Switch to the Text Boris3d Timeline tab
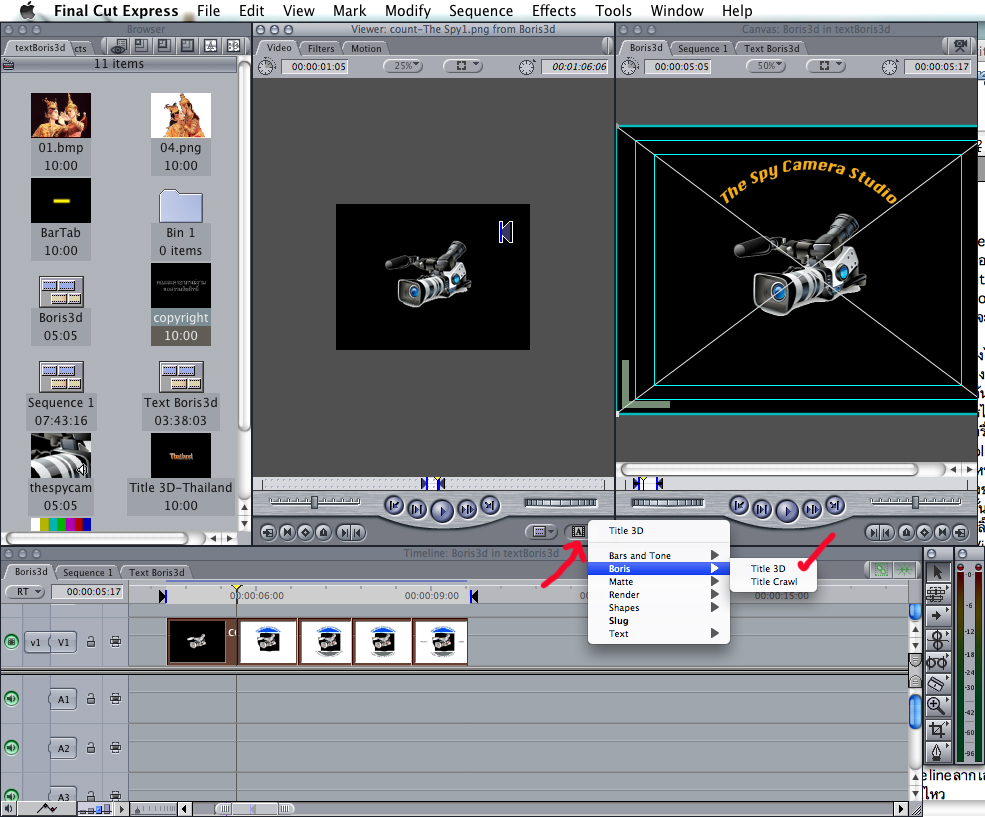The width and height of the screenshot is (985, 817). pyautogui.click(x=156, y=572)
